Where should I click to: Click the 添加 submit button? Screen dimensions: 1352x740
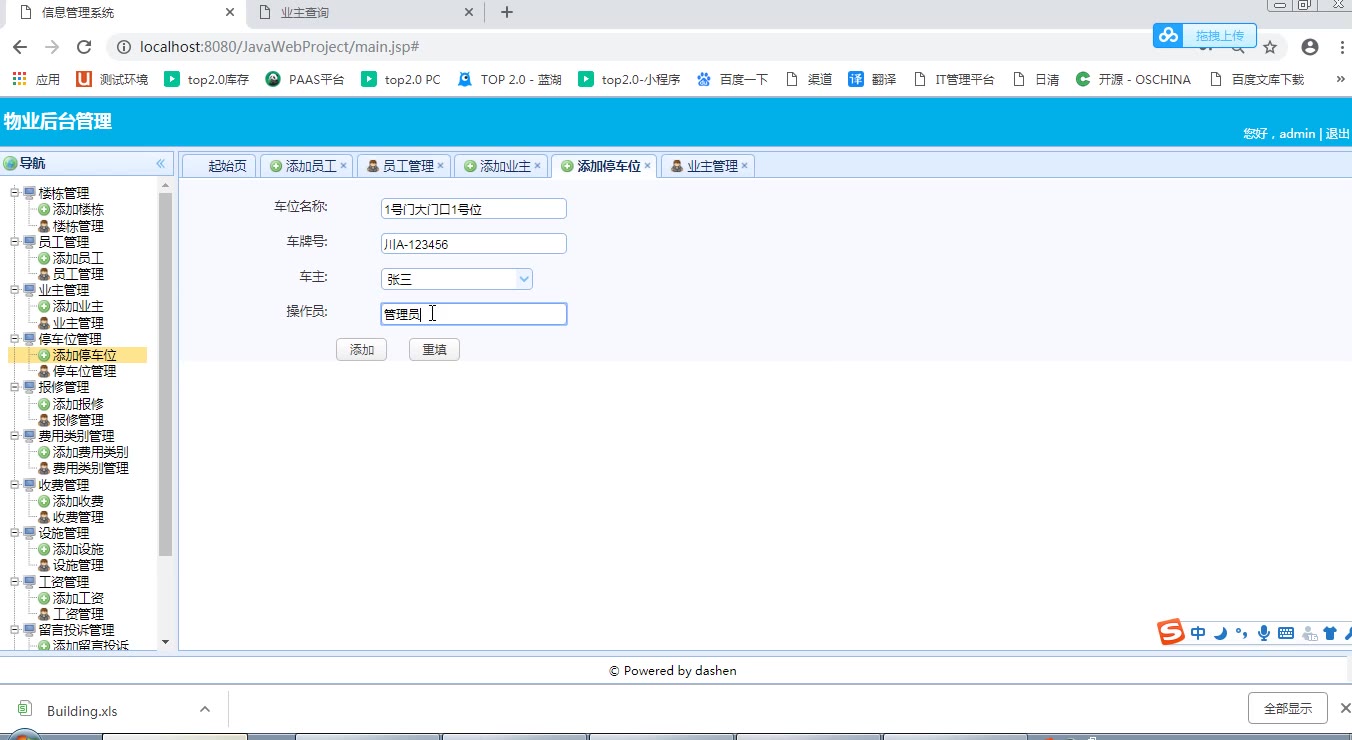point(361,349)
